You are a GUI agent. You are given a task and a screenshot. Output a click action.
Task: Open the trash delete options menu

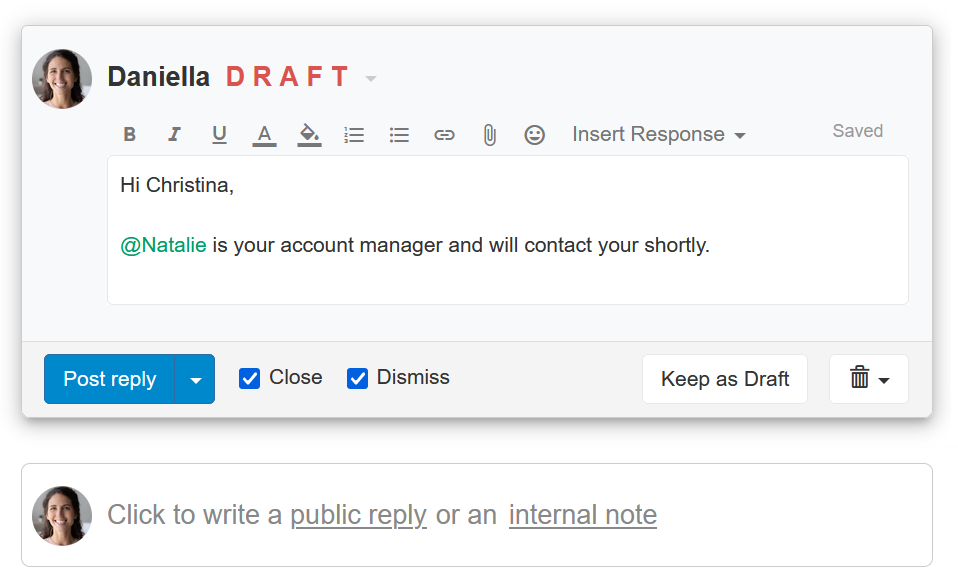coord(868,379)
